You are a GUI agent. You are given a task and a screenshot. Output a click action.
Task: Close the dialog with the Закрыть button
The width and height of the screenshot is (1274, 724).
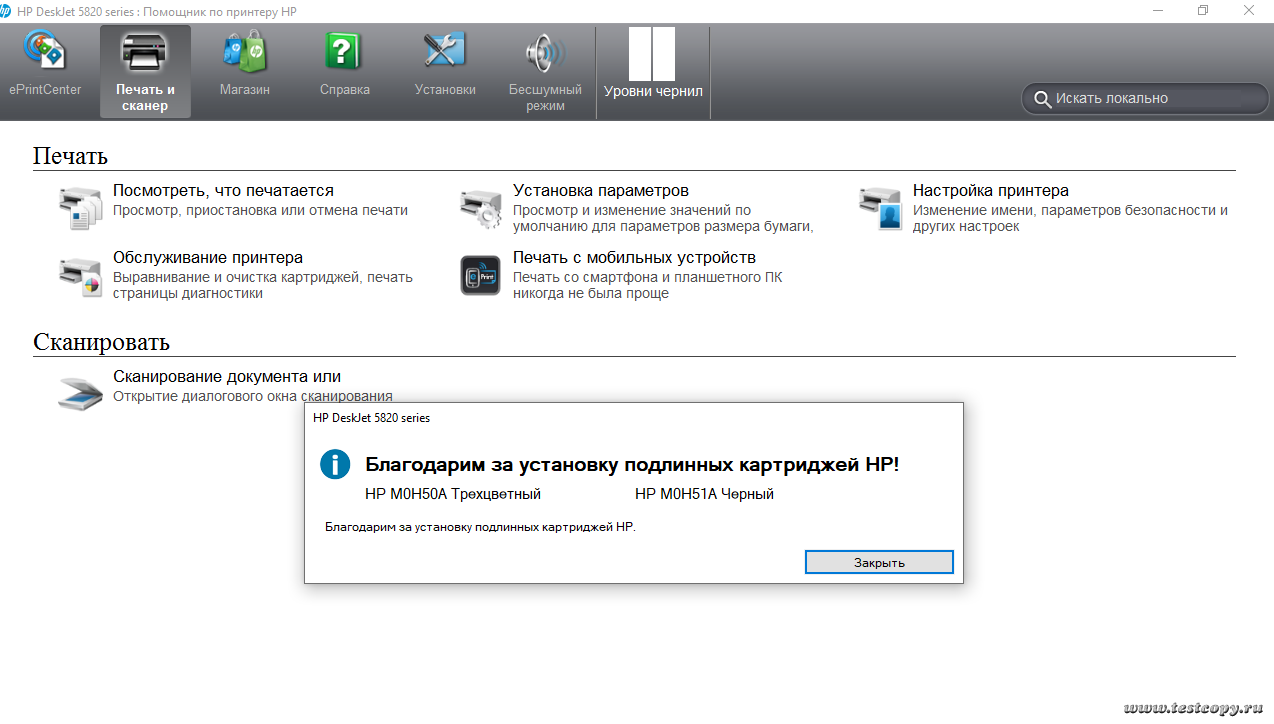[x=879, y=562]
